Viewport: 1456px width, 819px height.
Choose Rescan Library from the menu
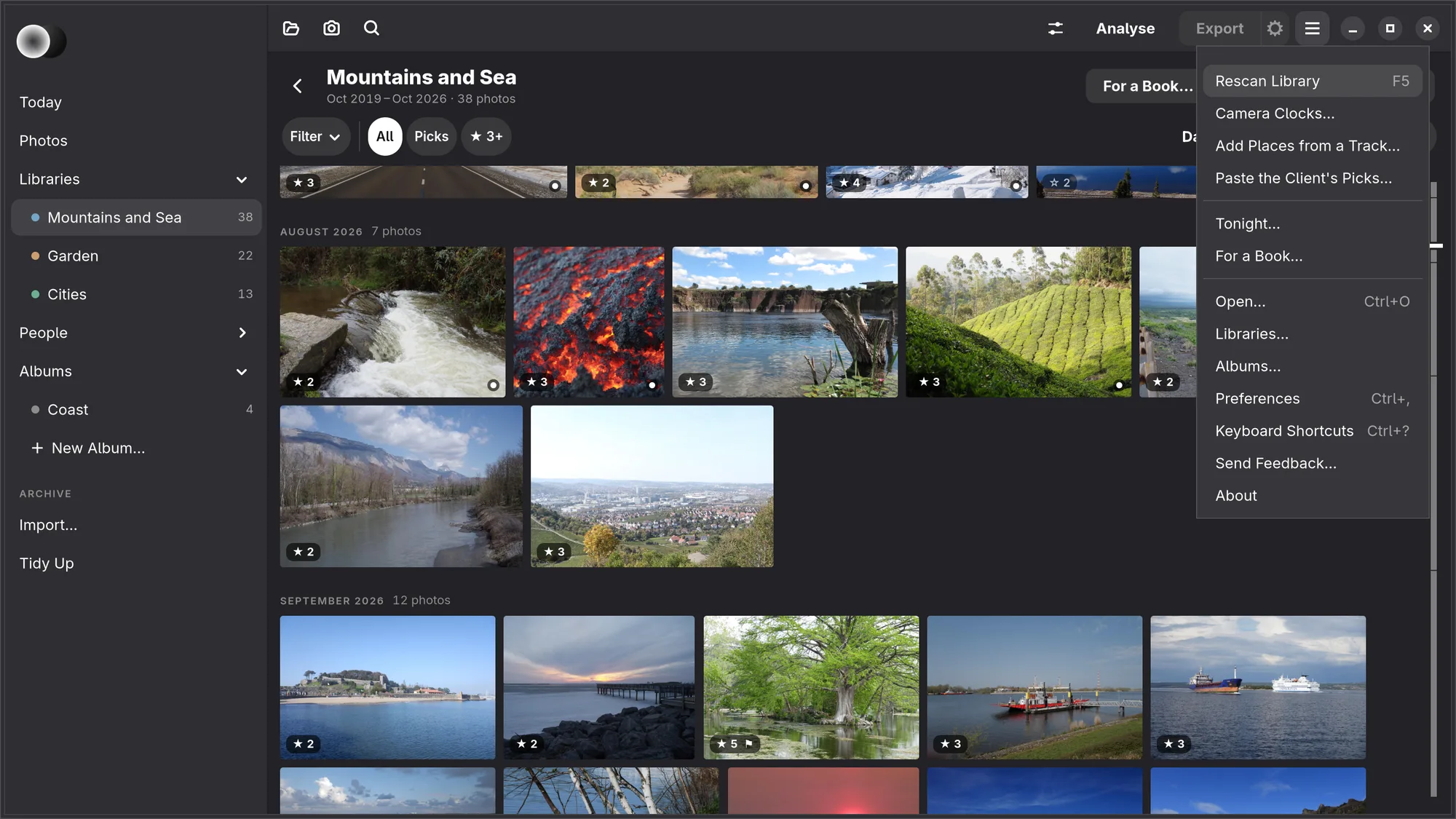click(1312, 82)
